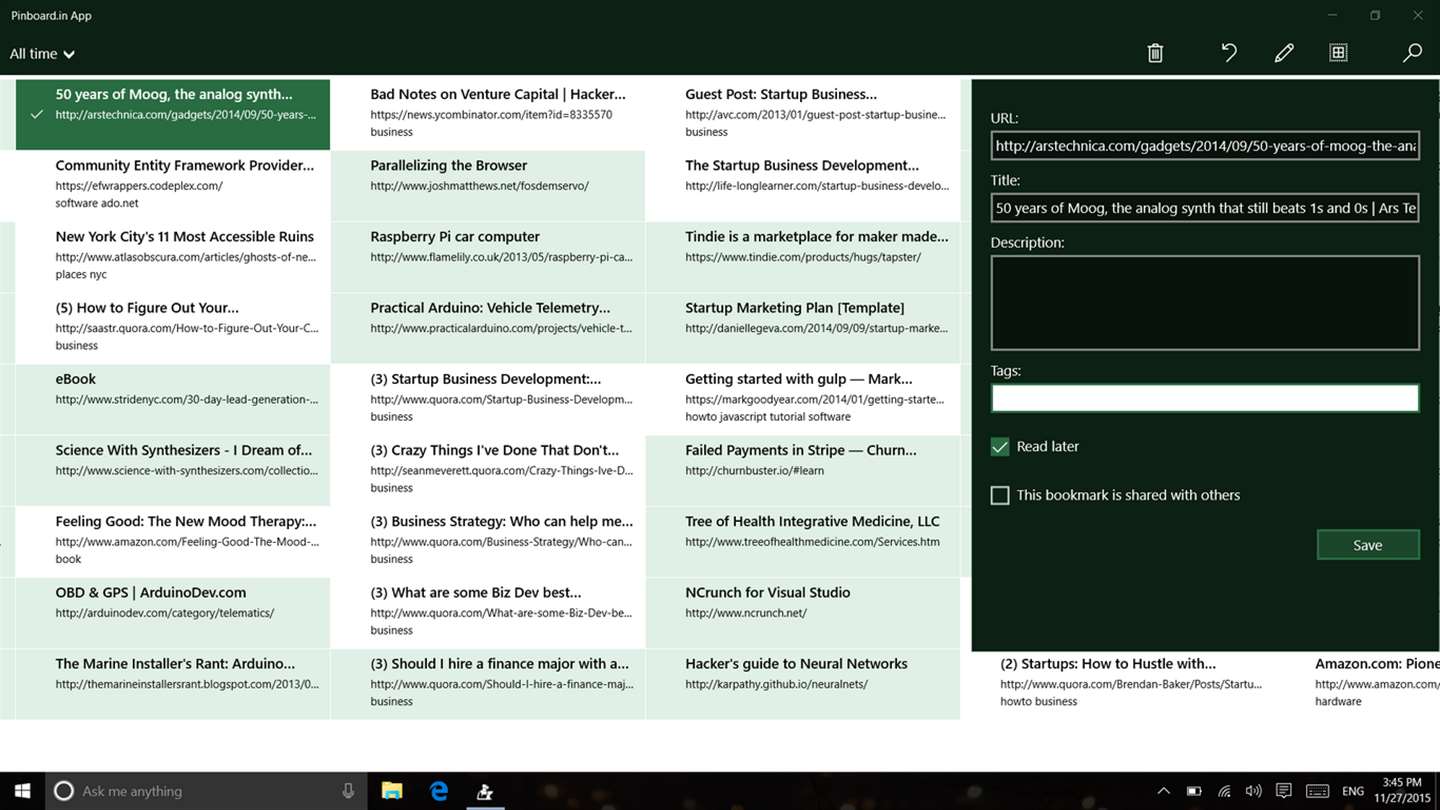Click into the Title field
The height and width of the screenshot is (810, 1440).
[1205, 208]
